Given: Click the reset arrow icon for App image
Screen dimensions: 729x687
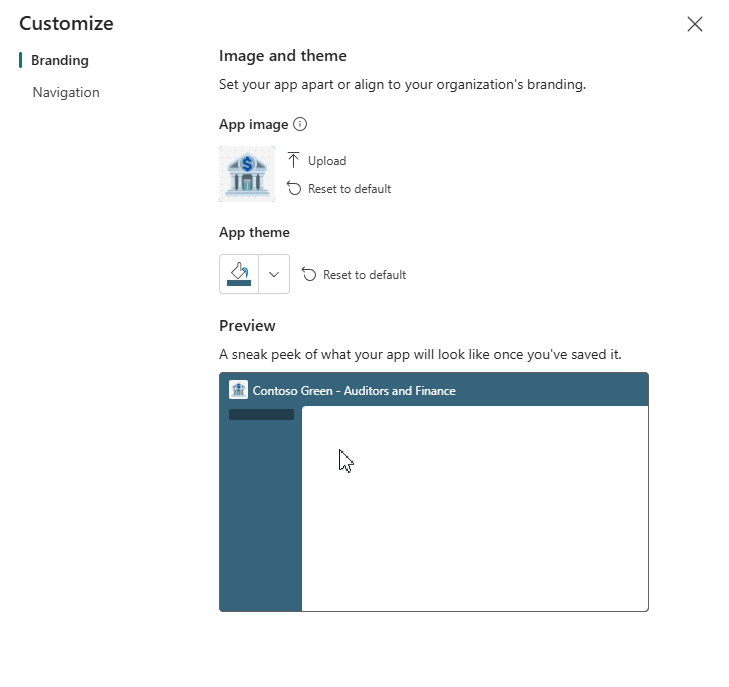Looking at the screenshot, I should click(x=294, y=188).
